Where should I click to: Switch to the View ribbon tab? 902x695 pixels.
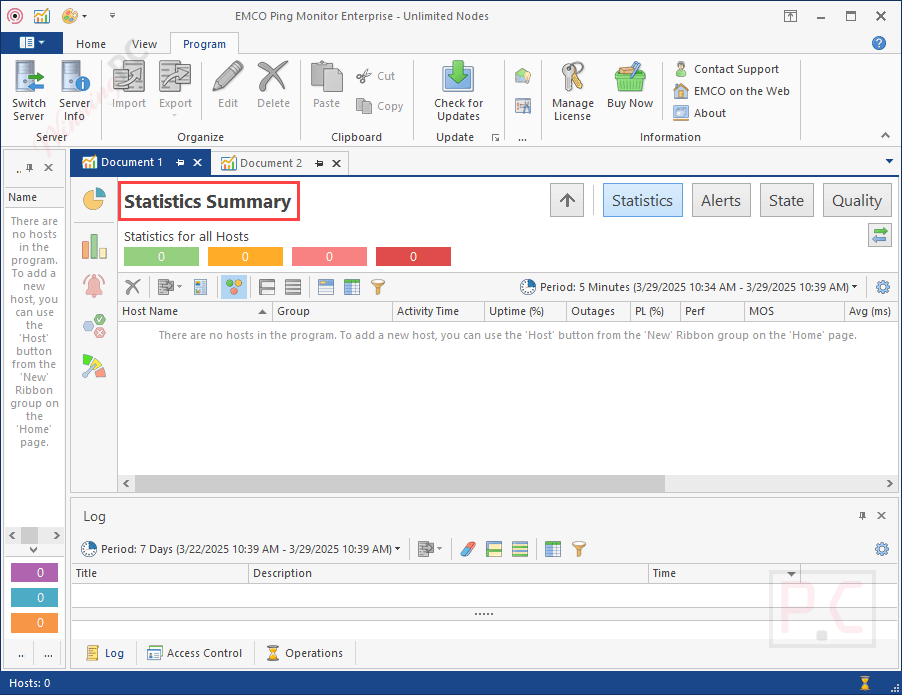click(x=144, y=44)
